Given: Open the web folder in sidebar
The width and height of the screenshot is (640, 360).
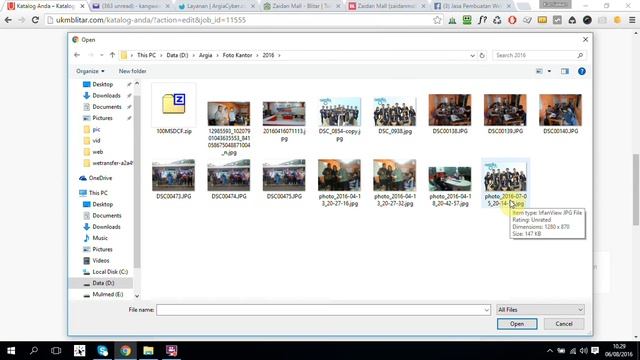Looking at the screenshot, I should tap(98, 152).
